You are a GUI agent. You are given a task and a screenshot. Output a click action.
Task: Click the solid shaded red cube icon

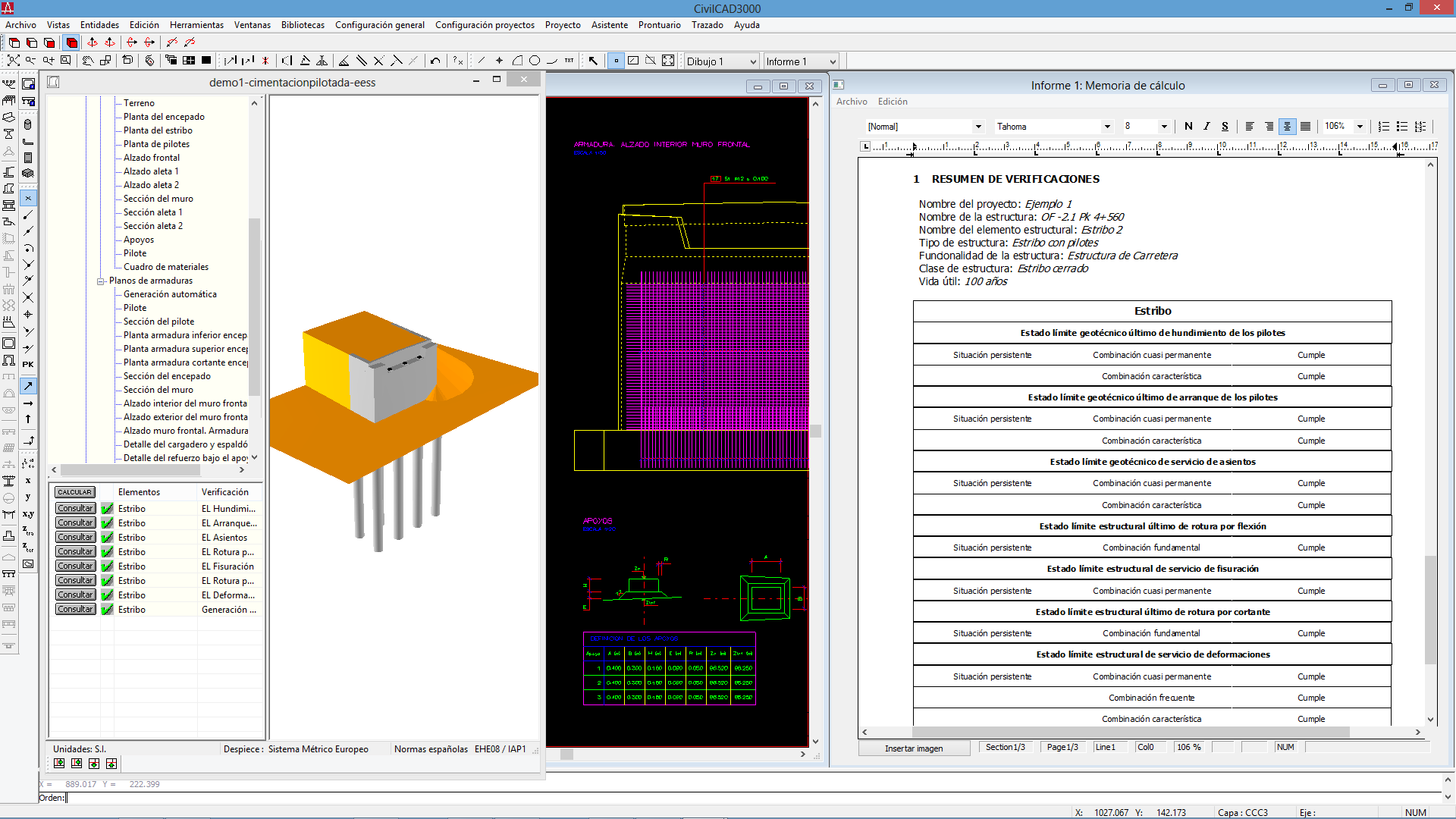click(72, 43)
